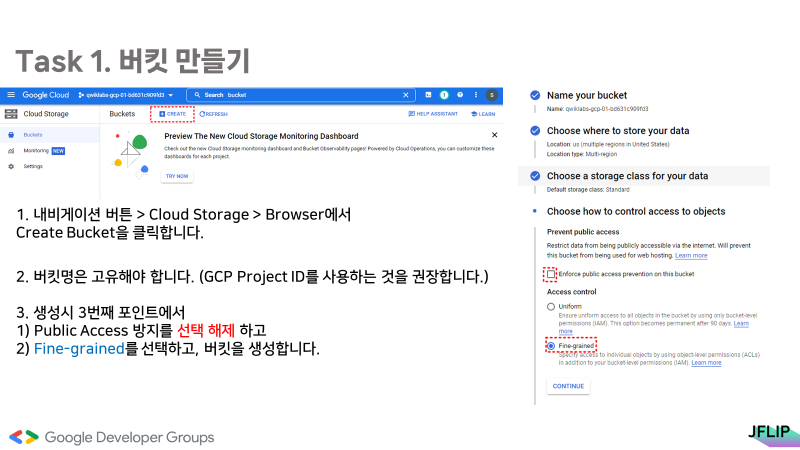Click the Settings gear icon

tap(11, 166)
